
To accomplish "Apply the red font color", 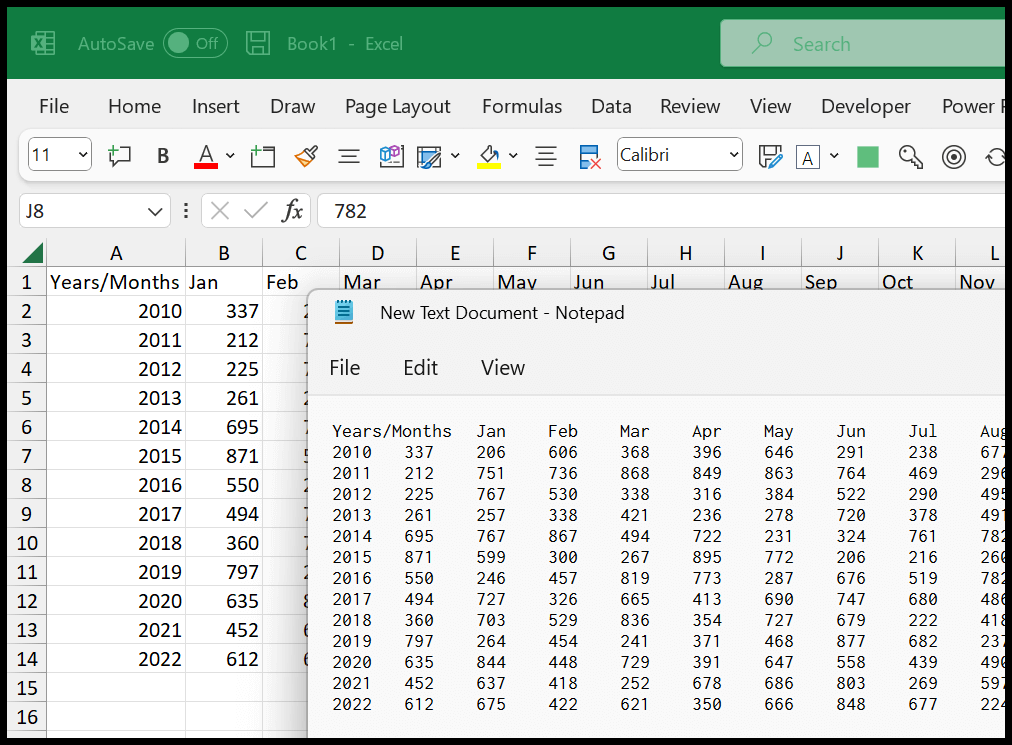I will pyautogui.click(x=206, y=156).
